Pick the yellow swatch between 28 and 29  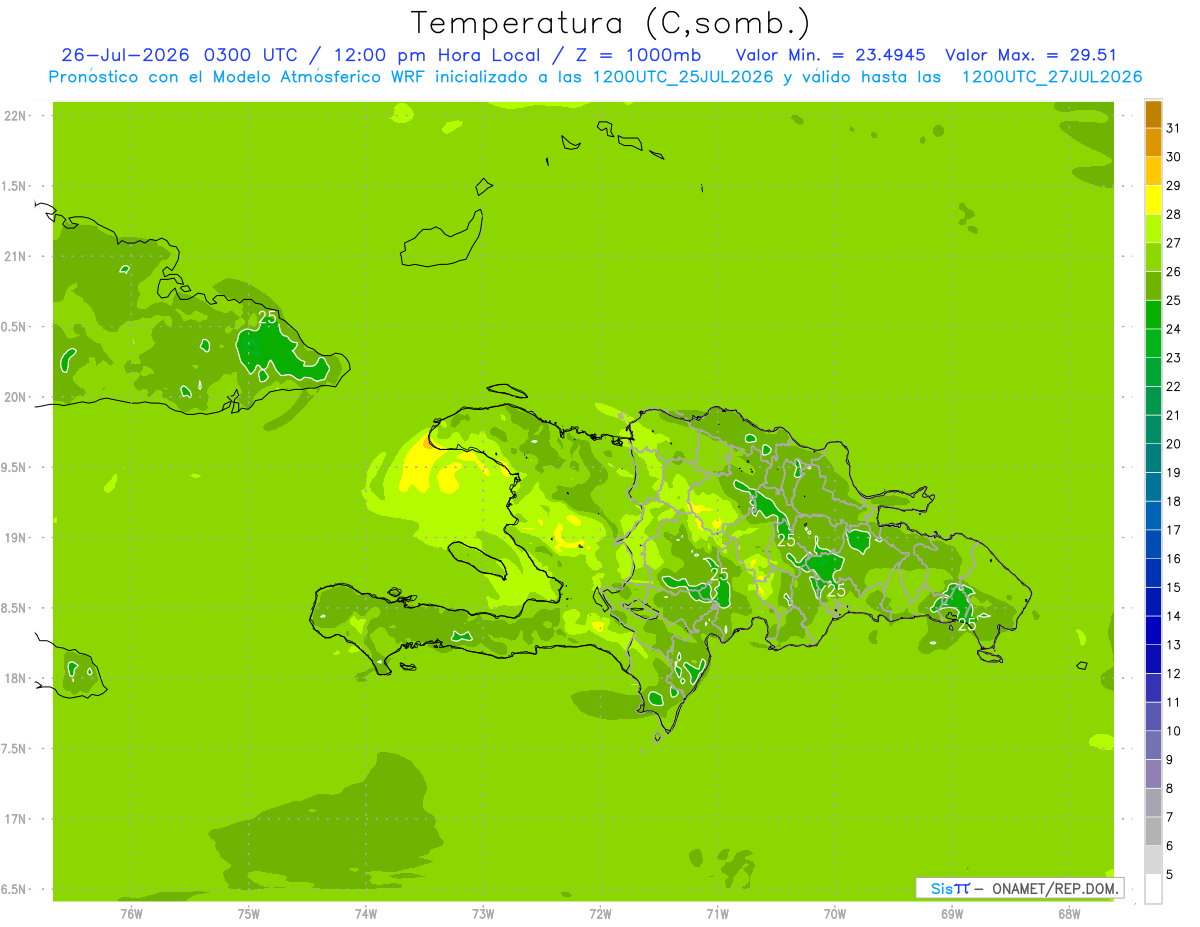(x=1153, y=200)
